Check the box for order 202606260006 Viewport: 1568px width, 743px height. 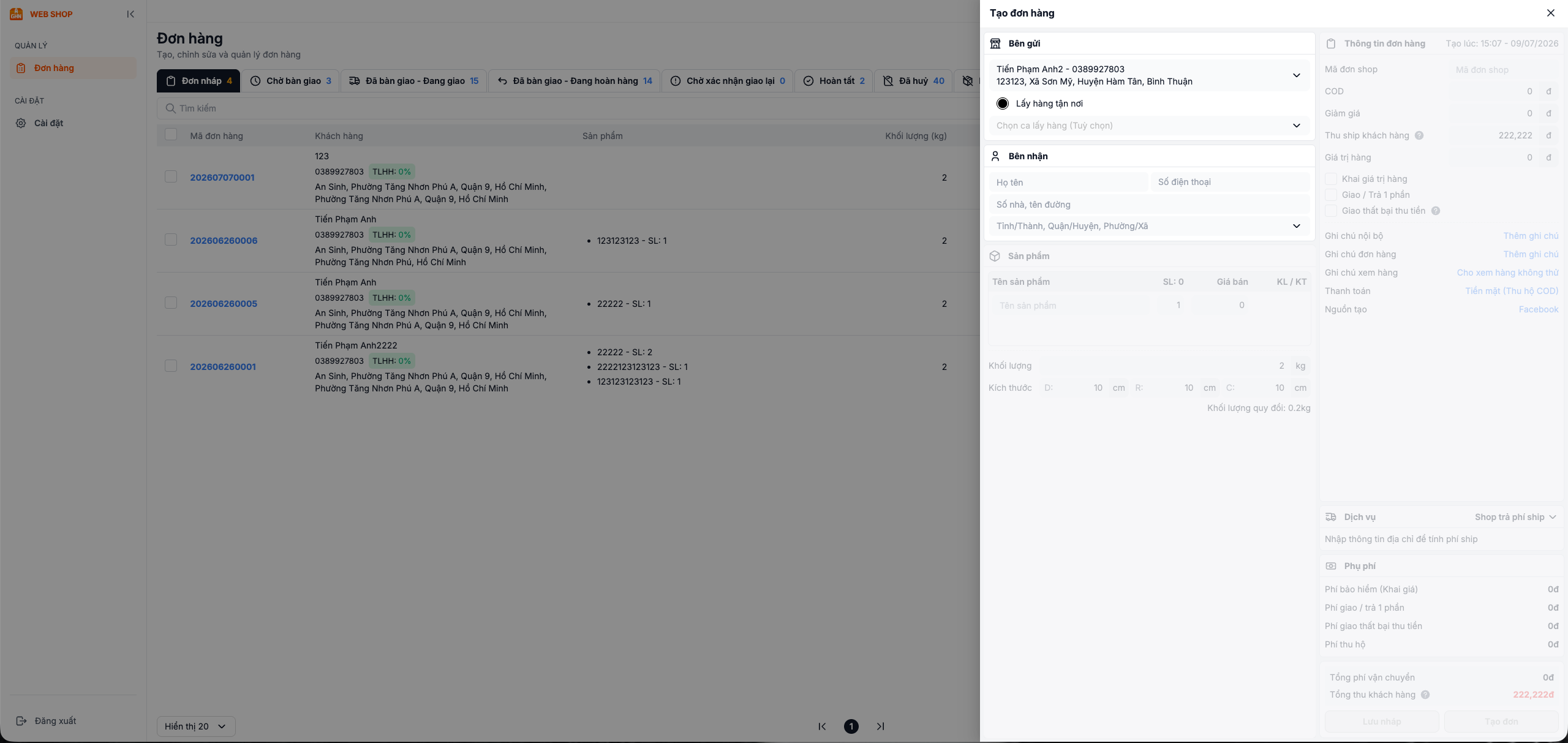click(171, 239)
